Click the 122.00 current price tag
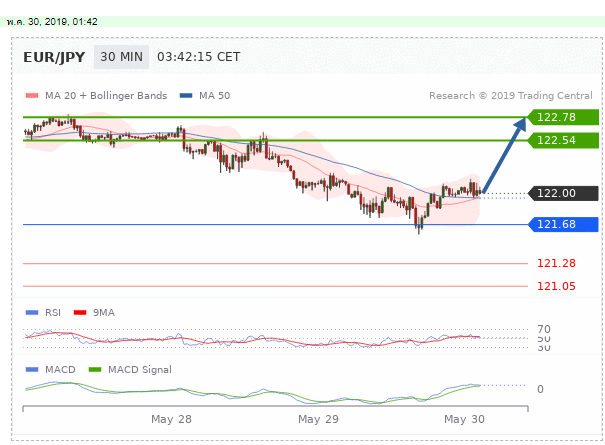The height and width of the screenshot is (445, 605). point(563,193)
